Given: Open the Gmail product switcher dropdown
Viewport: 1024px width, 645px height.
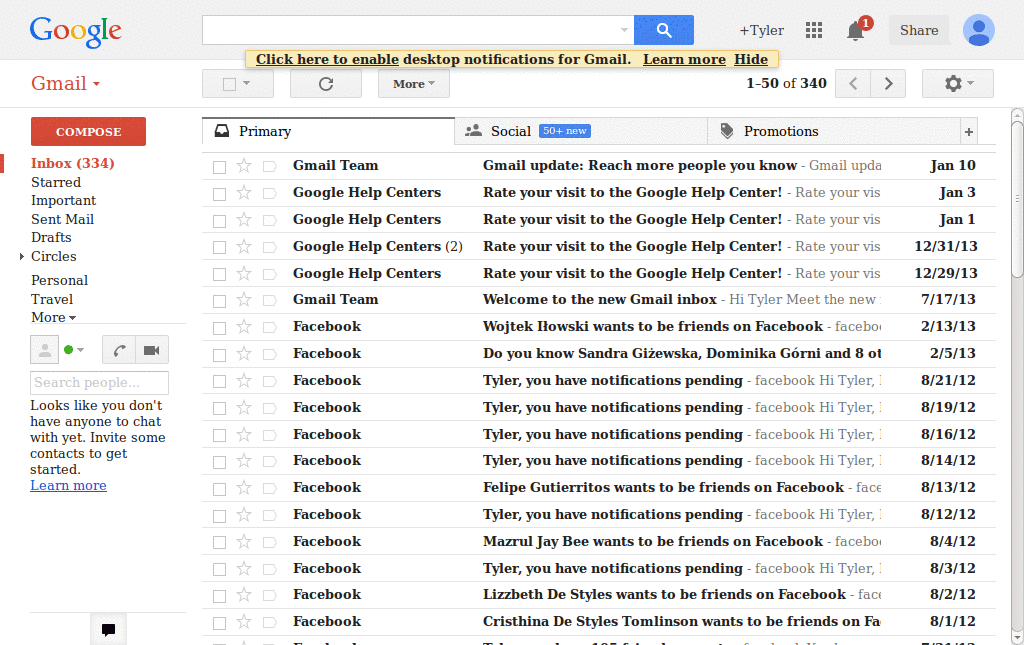Looking at the screenshot, I should [65, 84].
